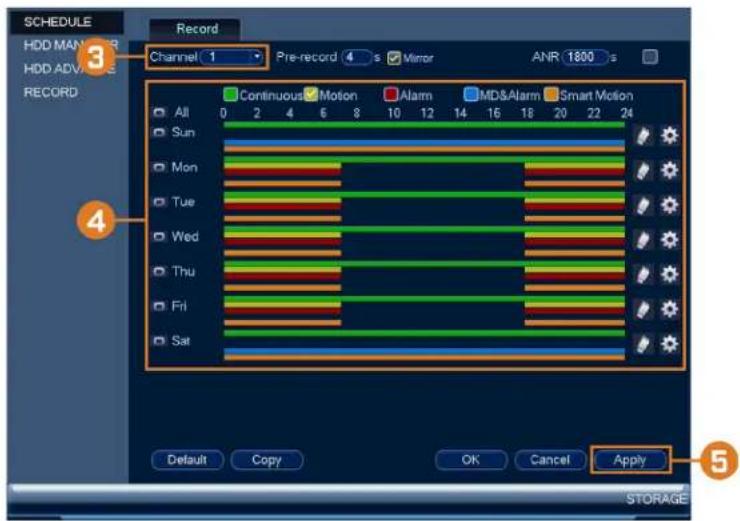The image size is (740, 521).
Task: Click the eraser icon for Sun row
Action: point(643,136)
